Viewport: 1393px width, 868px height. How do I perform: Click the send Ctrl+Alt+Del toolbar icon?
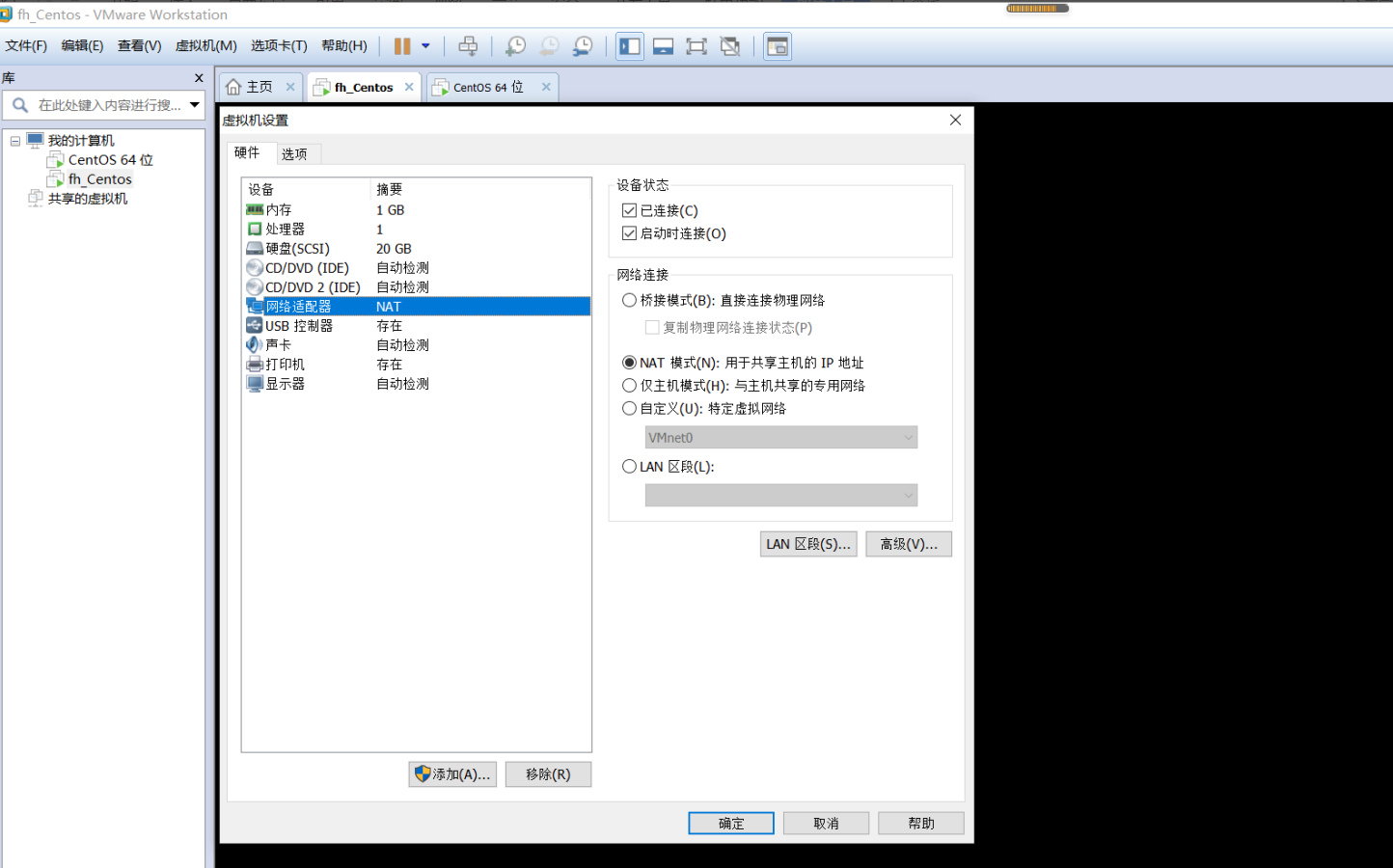468,46
